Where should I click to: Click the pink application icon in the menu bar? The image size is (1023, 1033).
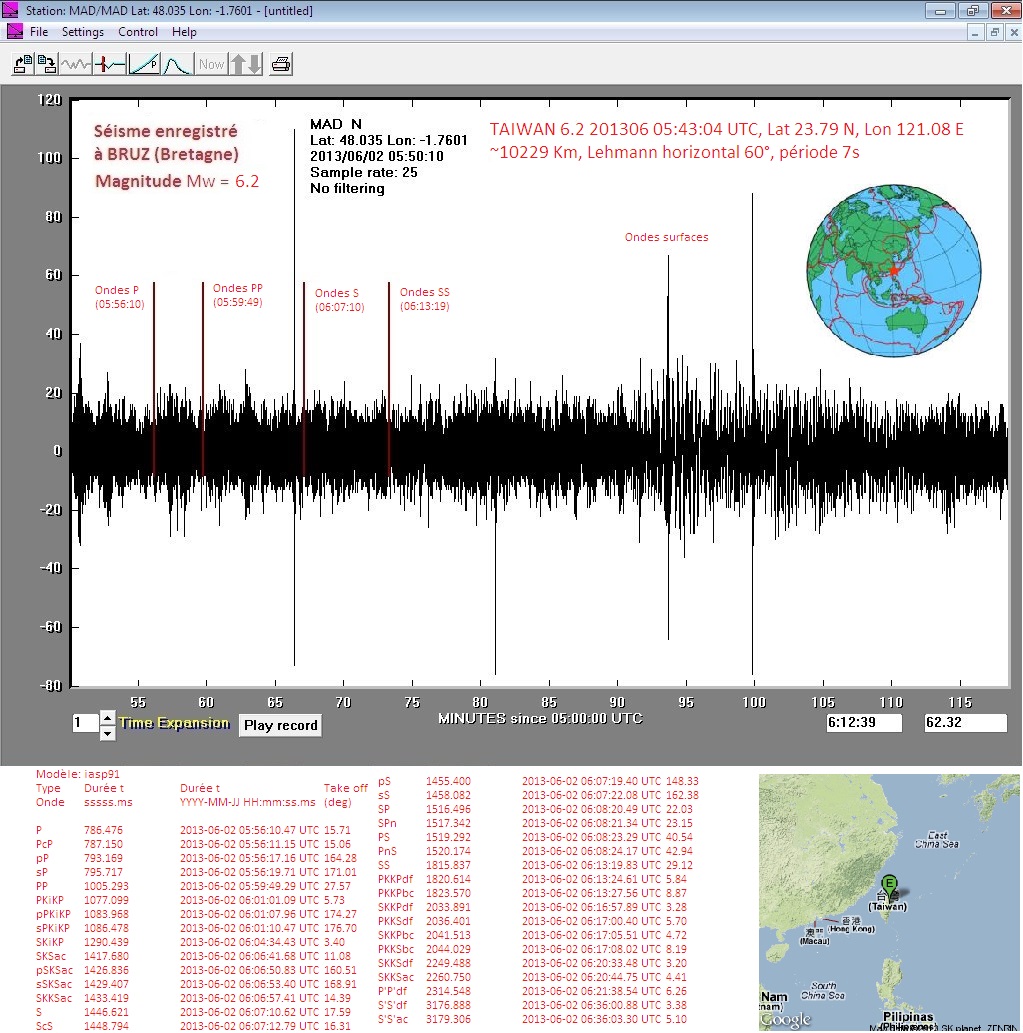coord(14,32)
